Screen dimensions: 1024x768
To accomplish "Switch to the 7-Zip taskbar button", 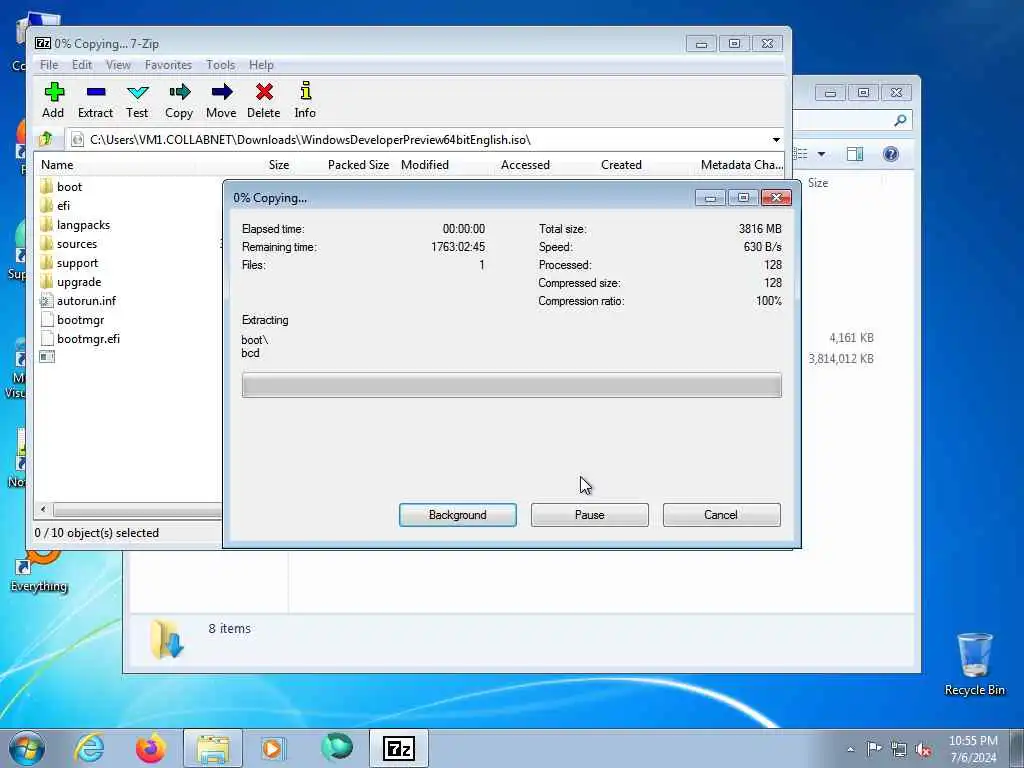I will (399, 748).
